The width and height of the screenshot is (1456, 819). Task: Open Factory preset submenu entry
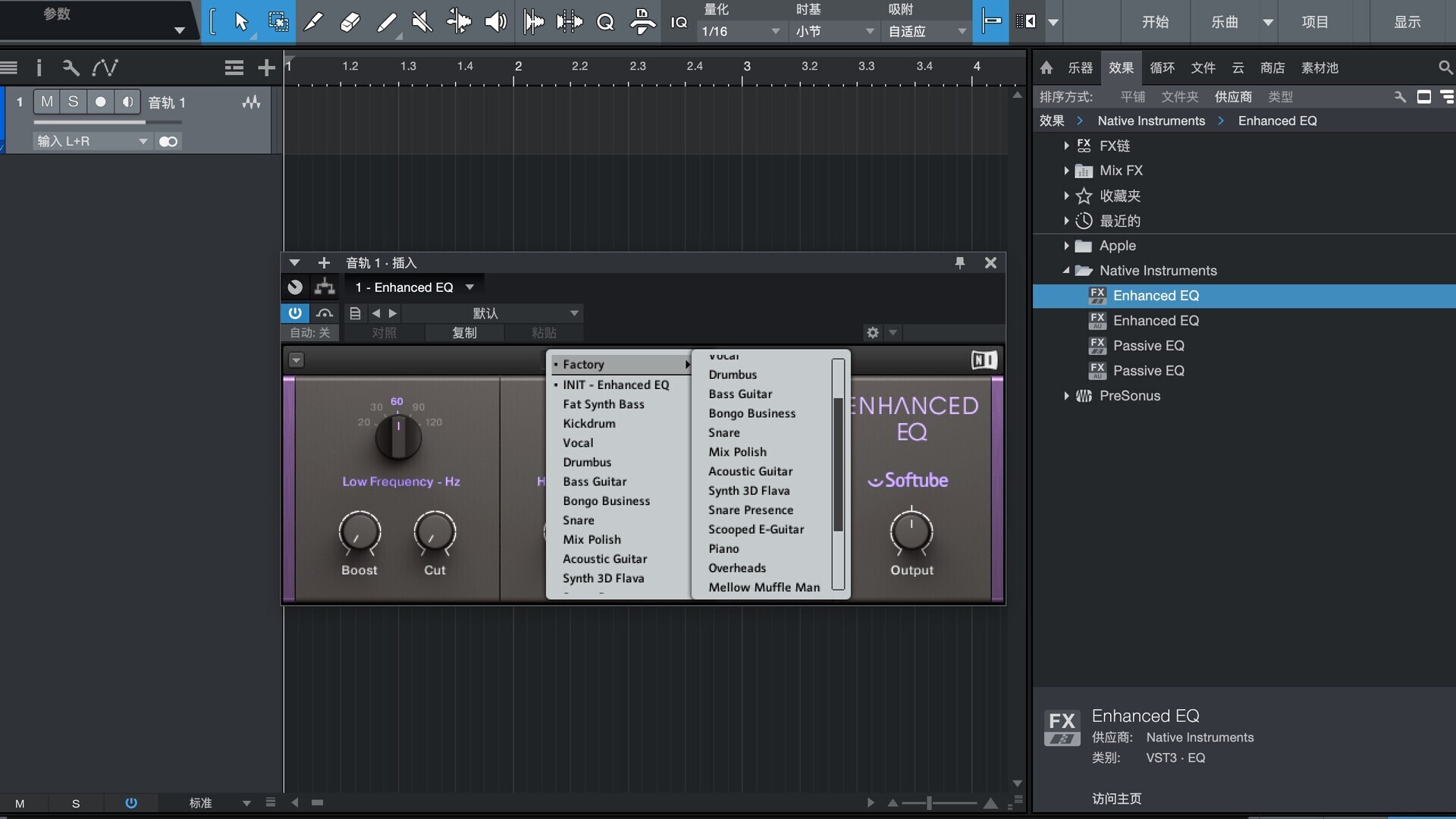tap(620, 364)
